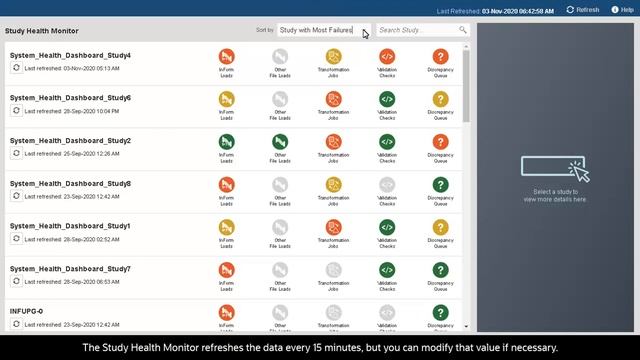Refresh System_Health_Dashboard_Study6 row

point(16,111)
